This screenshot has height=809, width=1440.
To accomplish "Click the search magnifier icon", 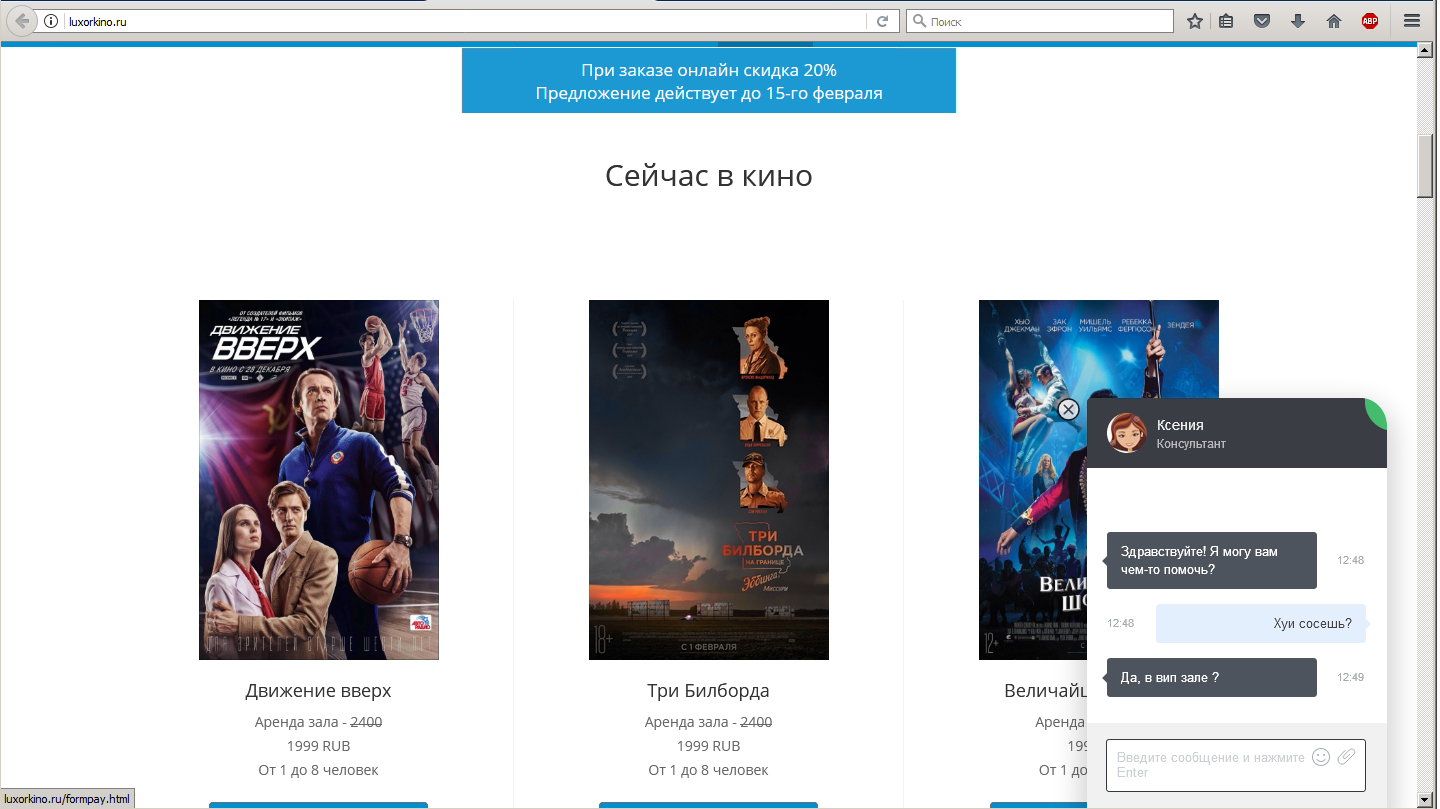I will click(x=918, y=21).
